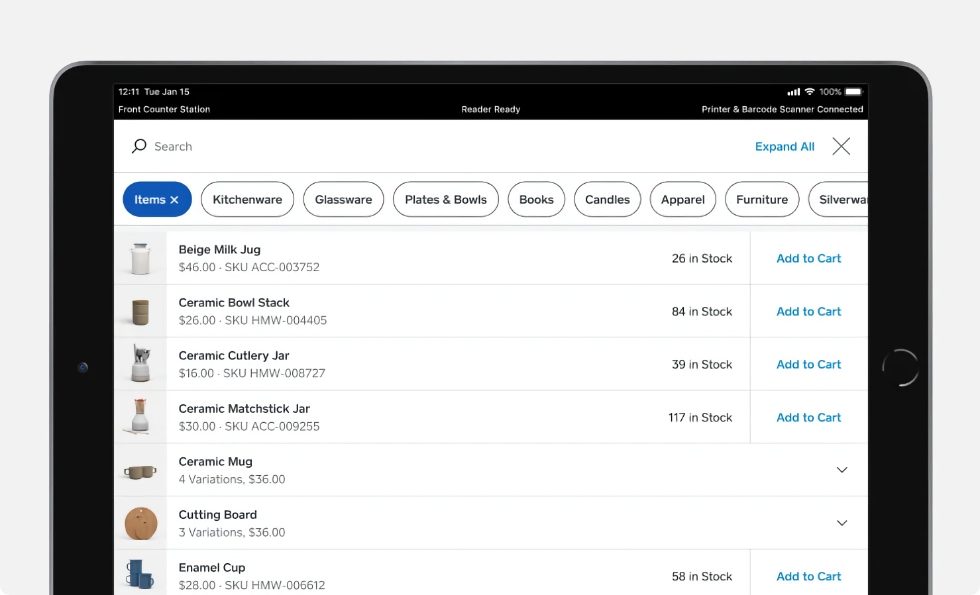Select the Apparel category chip
This screenshot has width=980, height=595.
pyautogui.click(x=682, y=199)
